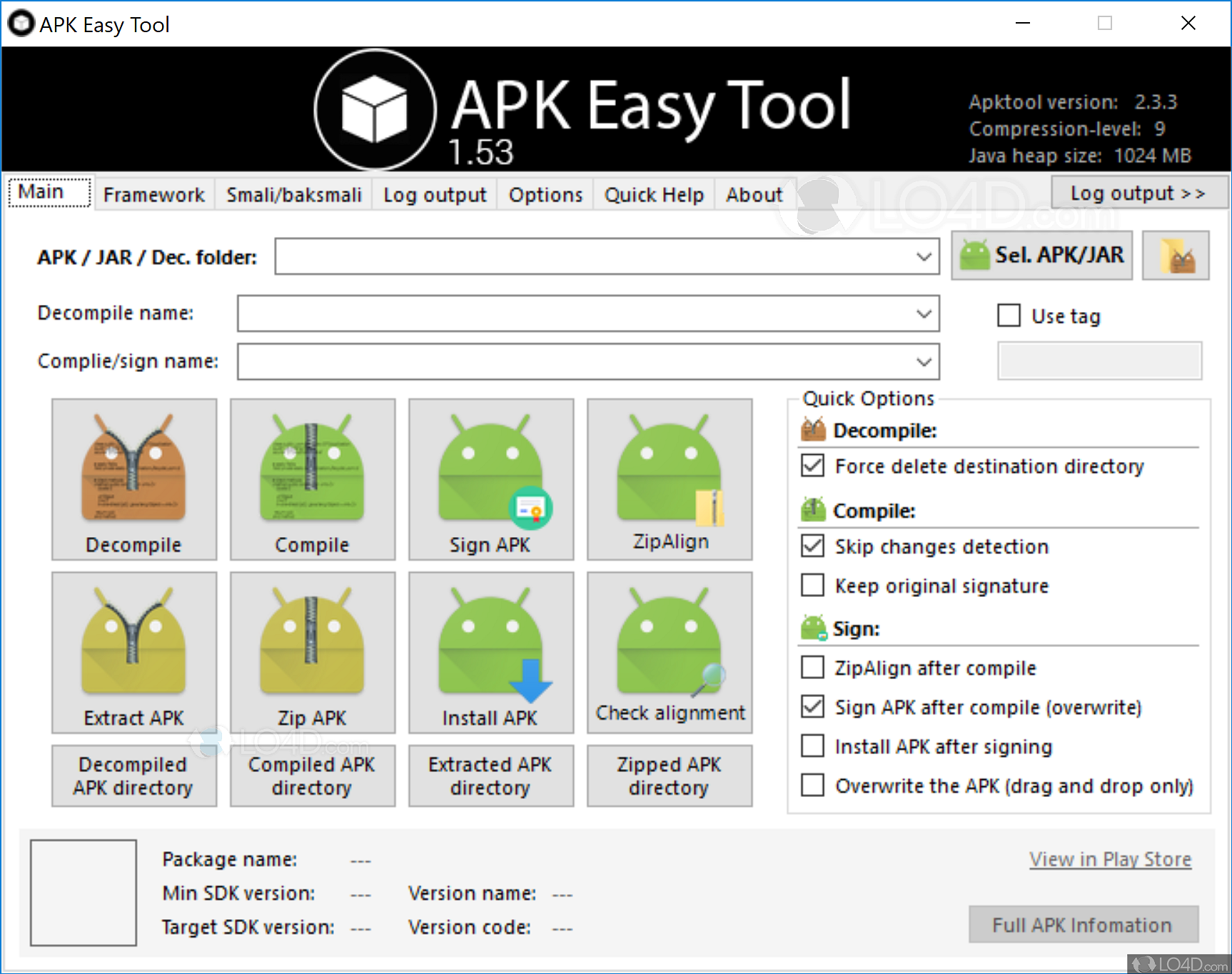The width and height of the screenshot is (1232, 974).
Task: Click the Full APK Infomation button
Action: pos(1083,925)
